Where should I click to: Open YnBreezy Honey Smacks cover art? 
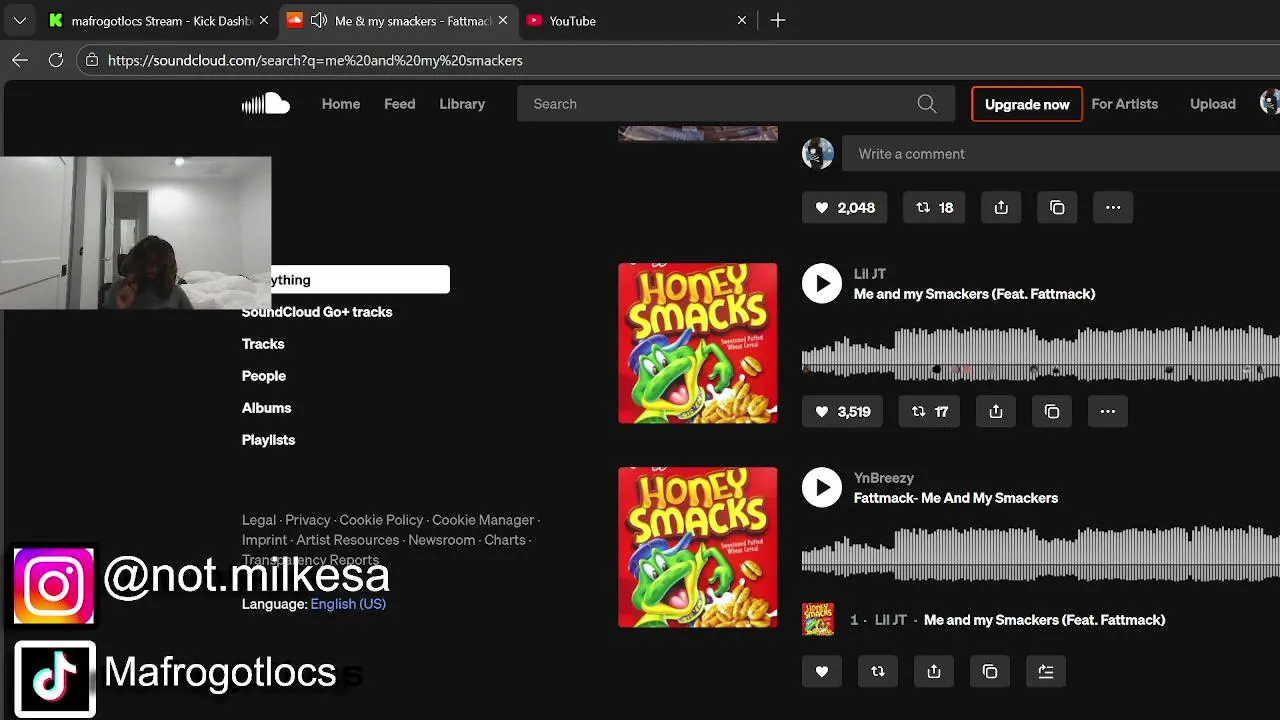[x=698, y=547]
